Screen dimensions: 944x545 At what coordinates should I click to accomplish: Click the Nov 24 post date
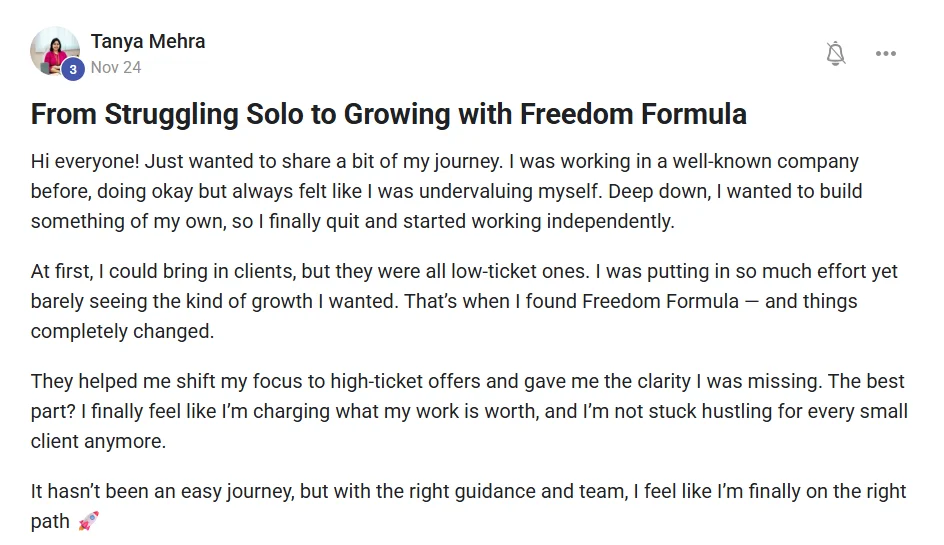(x=115, y=68)
